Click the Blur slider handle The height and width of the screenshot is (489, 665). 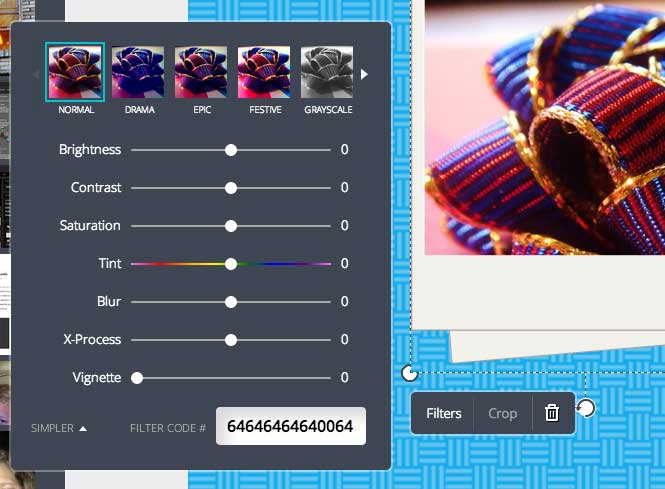click(x=231, y=302)
